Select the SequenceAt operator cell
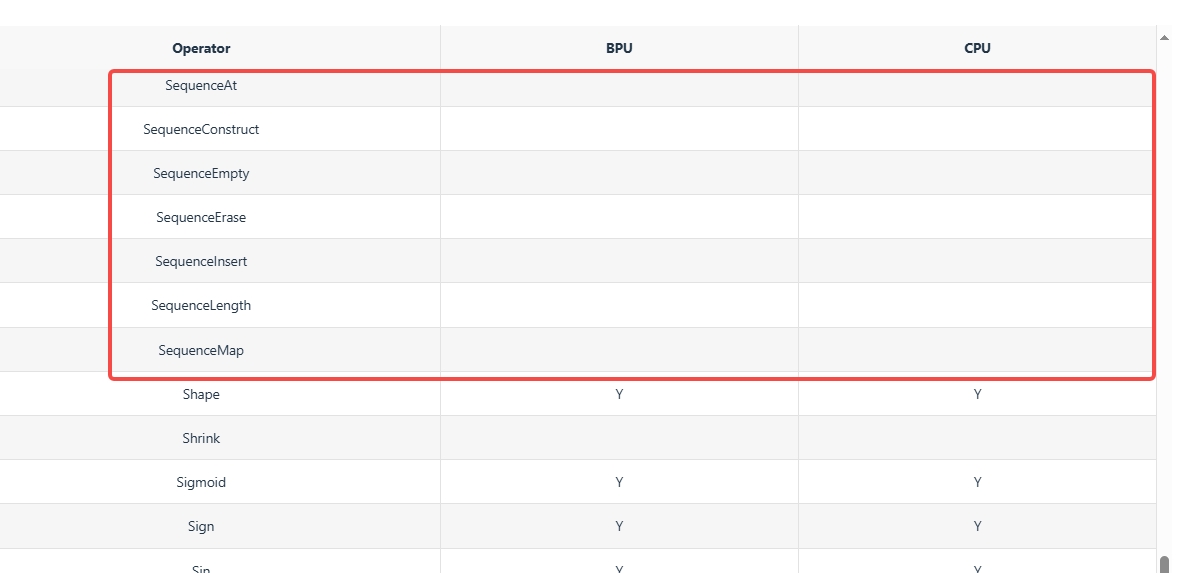 coord(201,86)
